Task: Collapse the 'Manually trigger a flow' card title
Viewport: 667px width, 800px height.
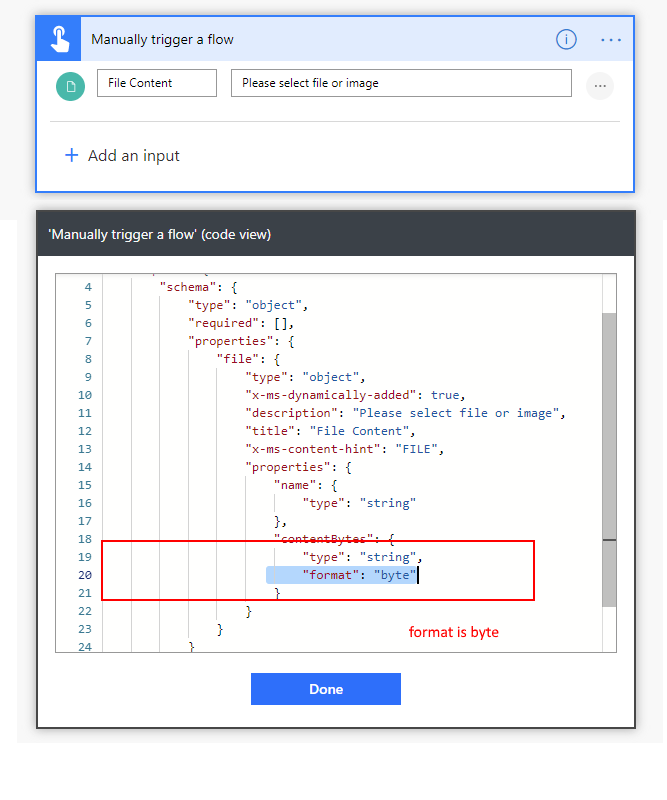Action: [x=163, y=39]
